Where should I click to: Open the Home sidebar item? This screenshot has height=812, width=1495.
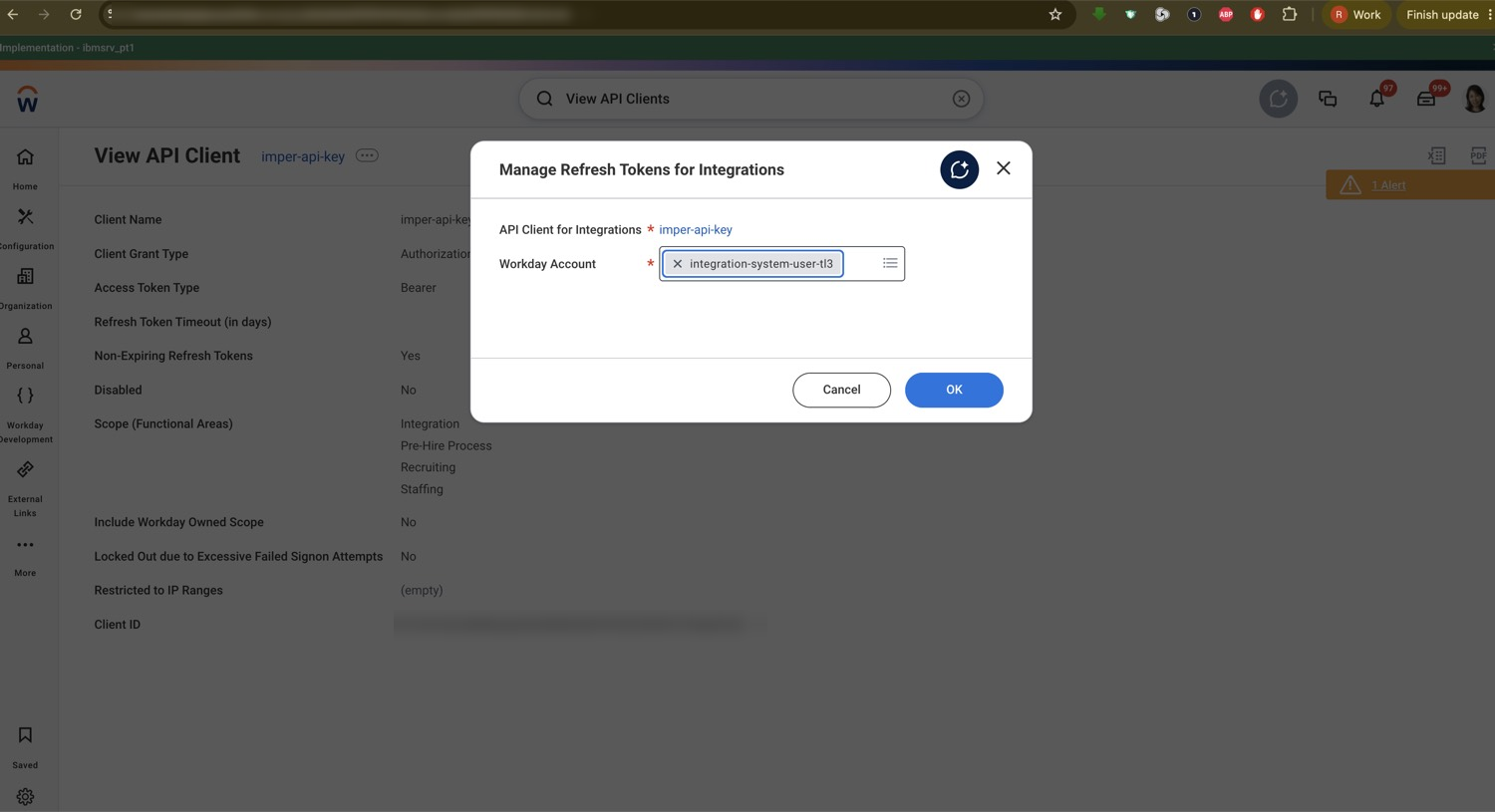pos(25,168)
